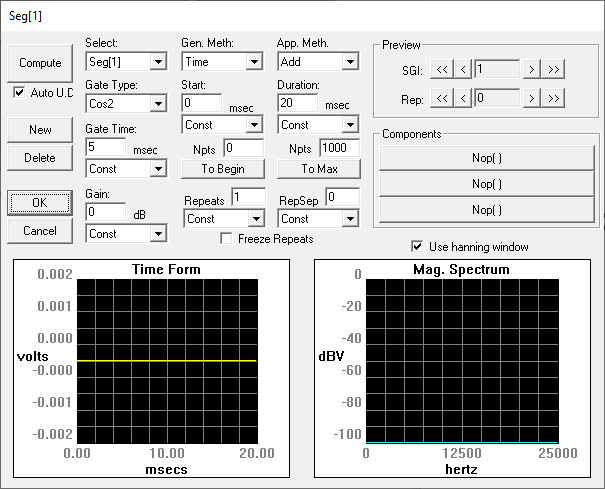
Task: Step SGI back with < button
Action: coord(463,69)
